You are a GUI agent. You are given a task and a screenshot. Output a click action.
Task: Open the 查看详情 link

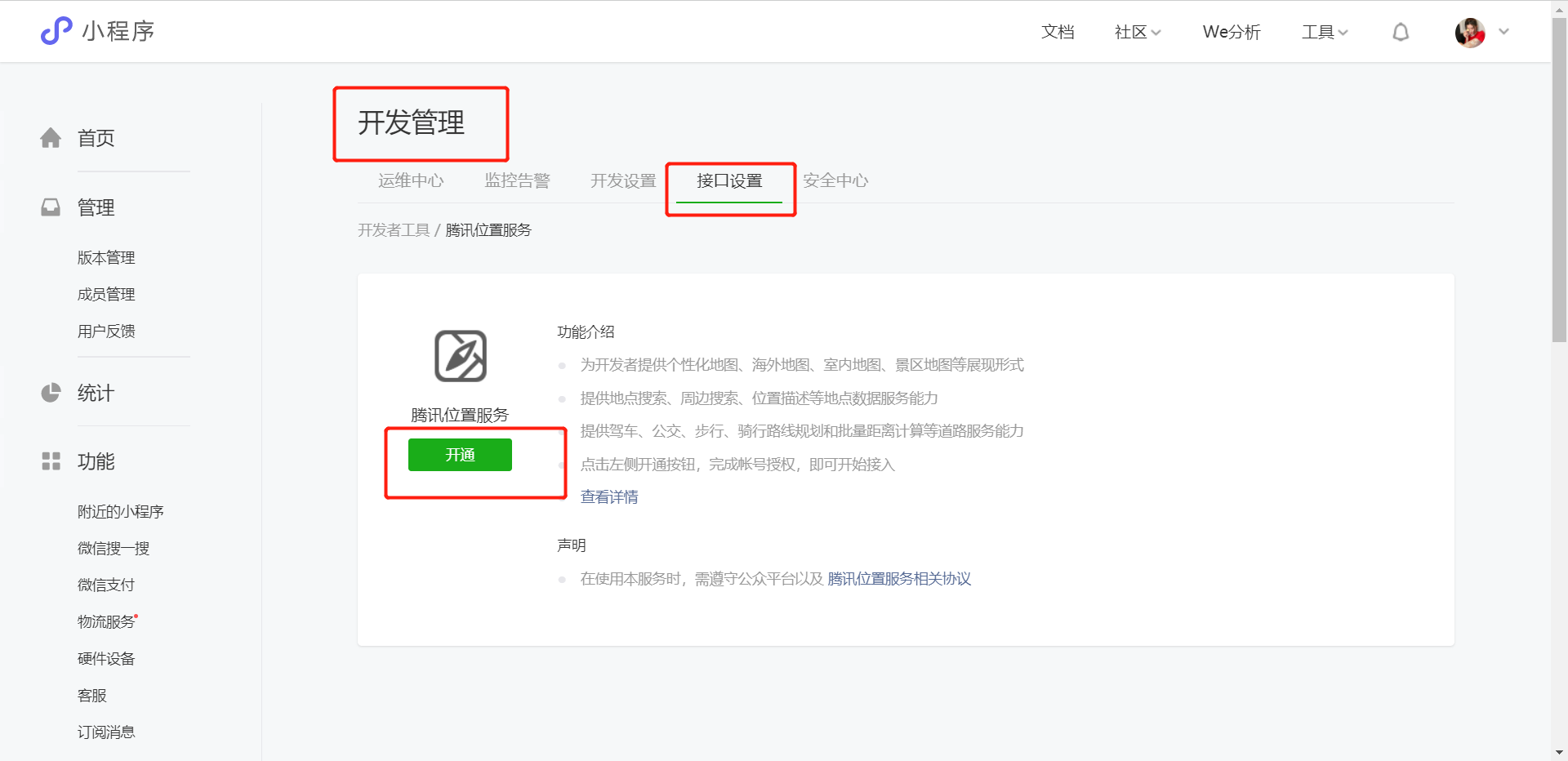point(609,497)
